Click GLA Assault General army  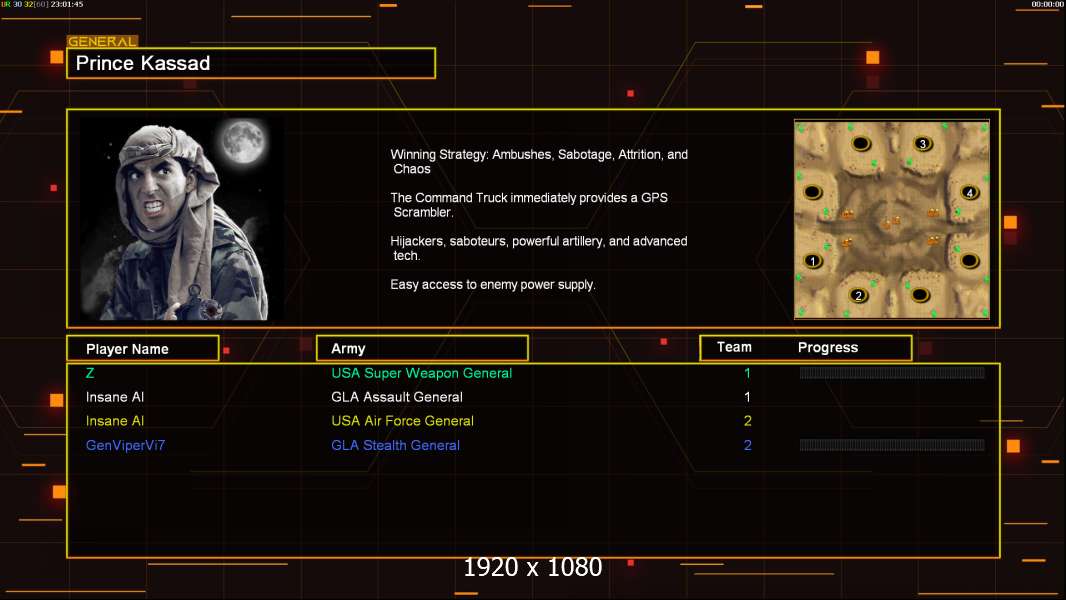point(397,397)
